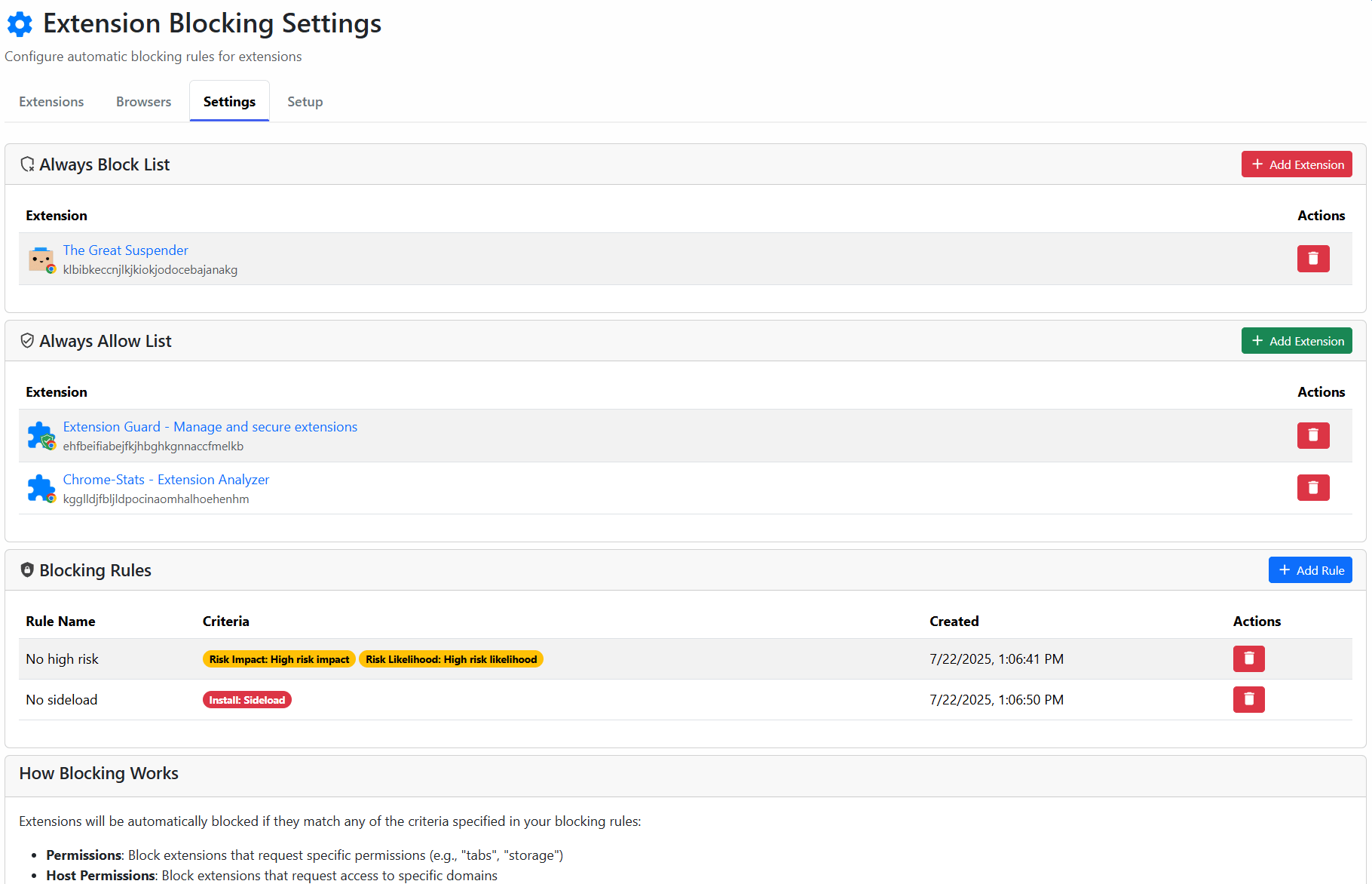The image size is (1372, 884).
Task: Remove Extension Guard from allow list
Action: (1312, 435)
